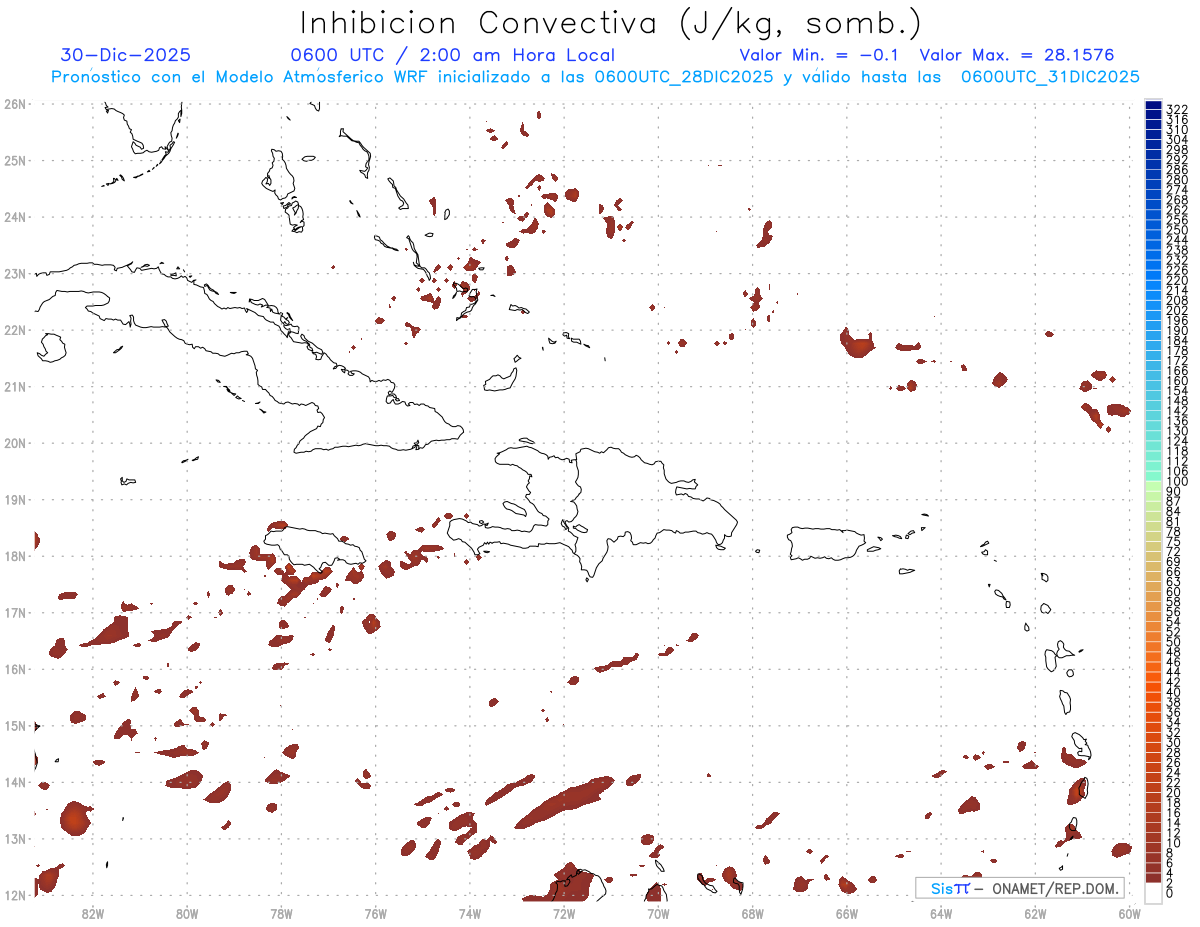Select the legend value "322"

[1176, 108]
